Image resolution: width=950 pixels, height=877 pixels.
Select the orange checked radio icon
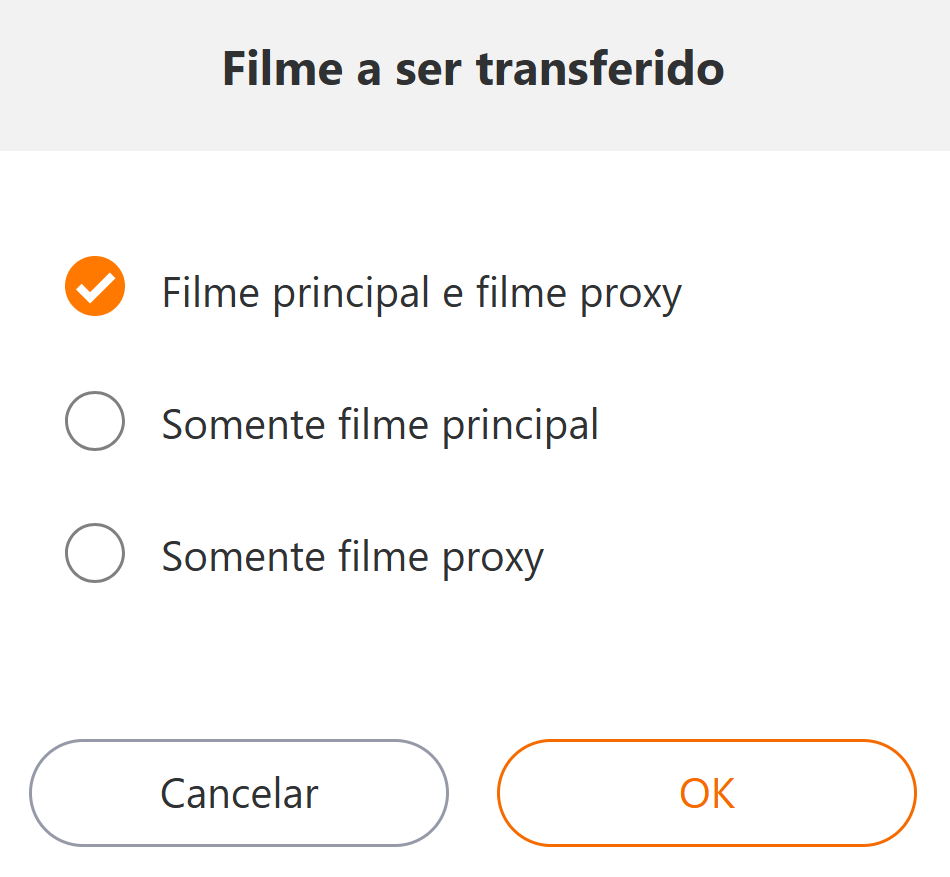[95, 287]
